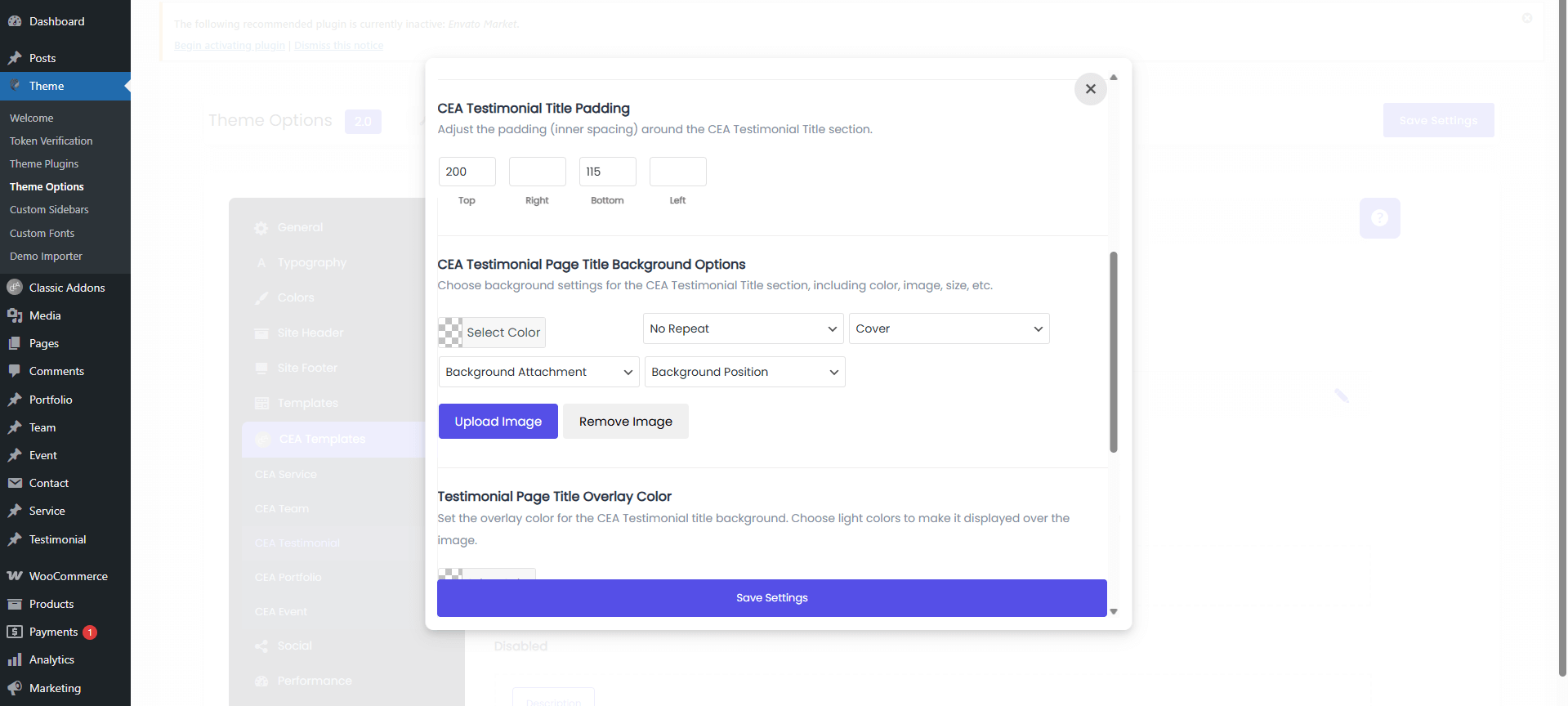The height and width of the screenshot is (706, 1568).
Task: Open the Select Color background swatch
Action: pyautogui.click(x=492, y=333)
